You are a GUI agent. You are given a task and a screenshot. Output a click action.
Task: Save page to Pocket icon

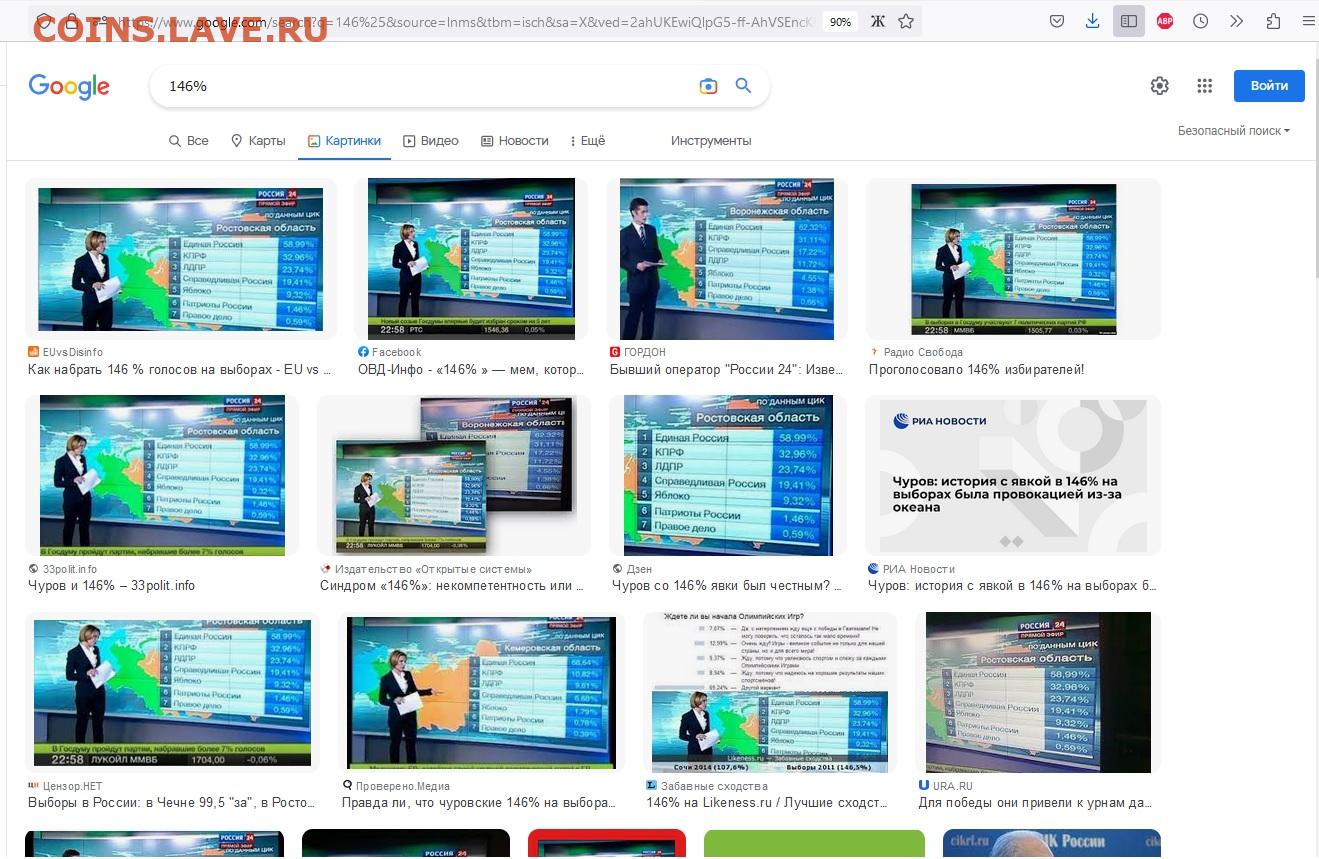click(1057, 21)
